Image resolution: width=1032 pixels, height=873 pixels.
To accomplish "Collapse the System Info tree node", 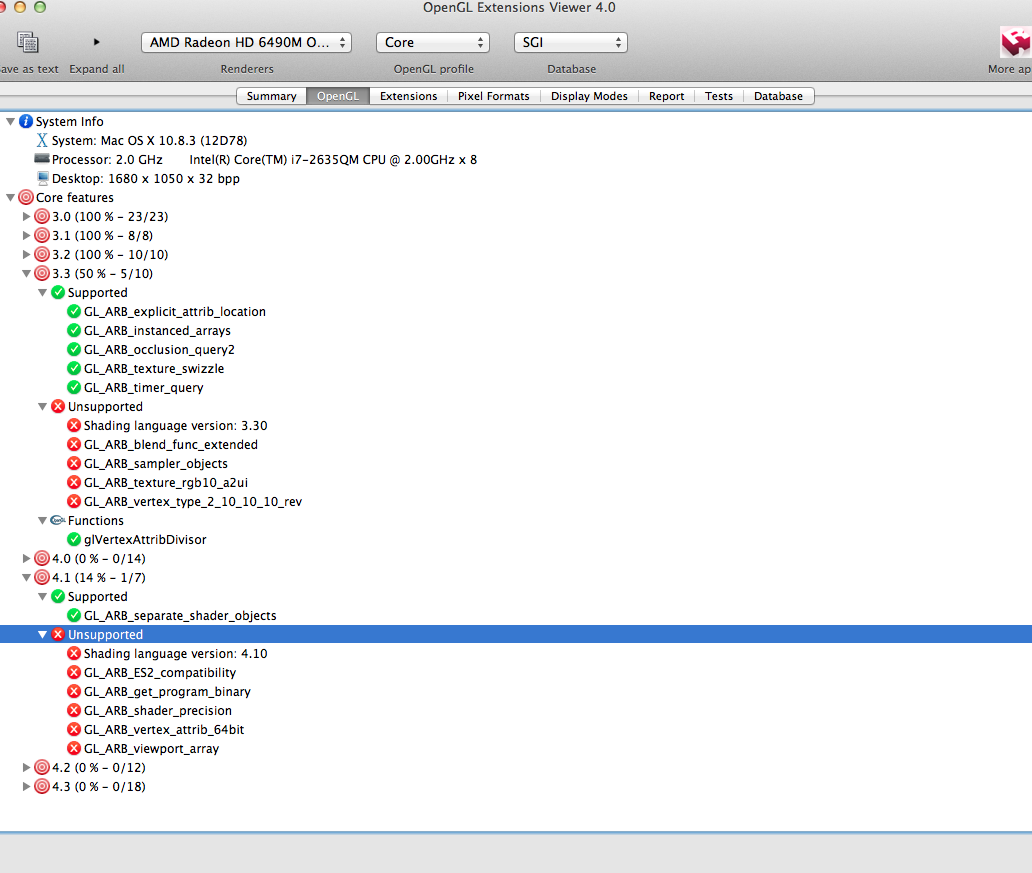I will click(x=11, y=122).
